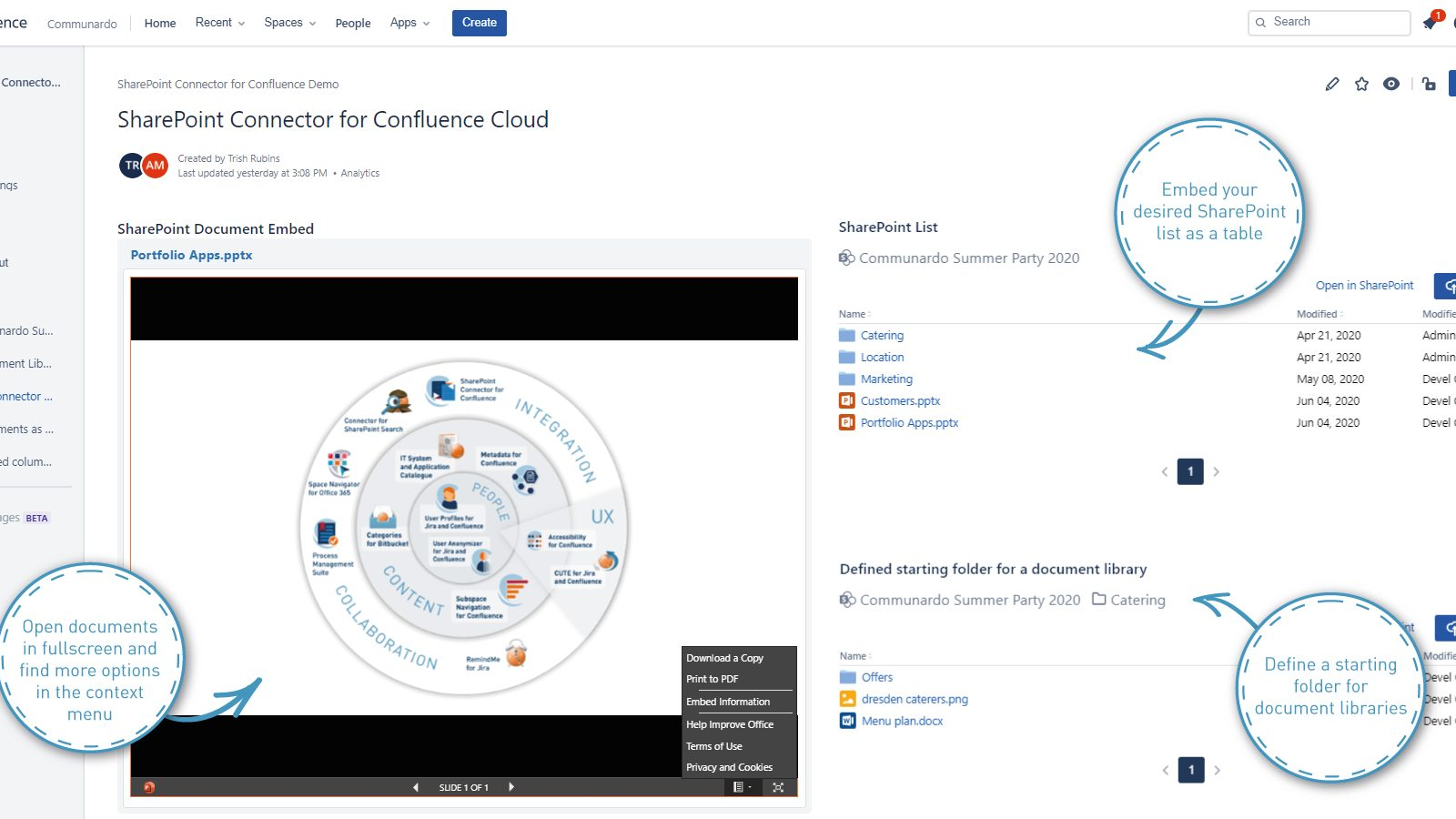Expand the Apps dropdown menu
The height and width of the screenshot is (819, 1456).
tap(409, 23)
